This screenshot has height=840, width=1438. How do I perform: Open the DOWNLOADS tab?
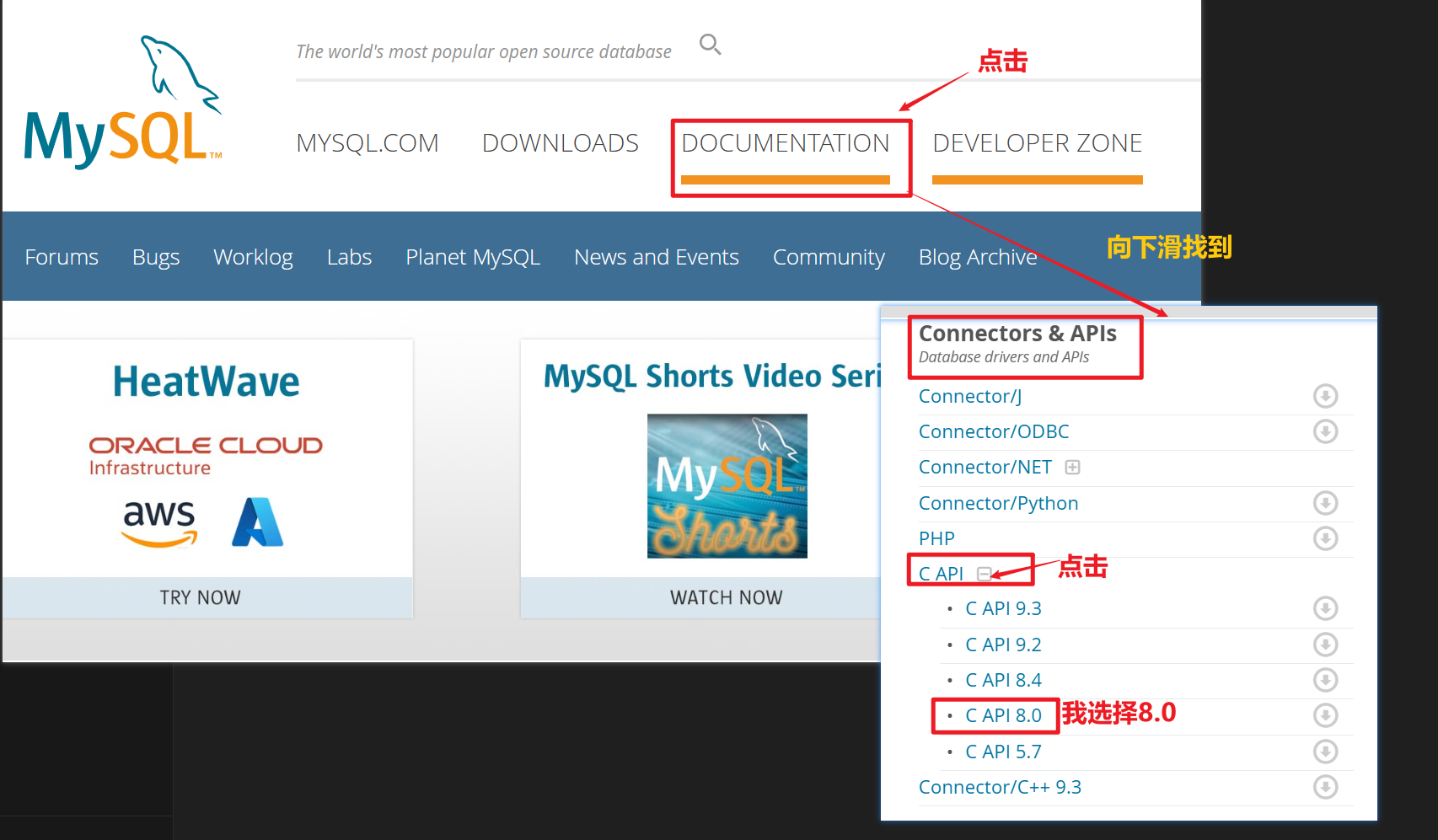click(x=561, y=143)
